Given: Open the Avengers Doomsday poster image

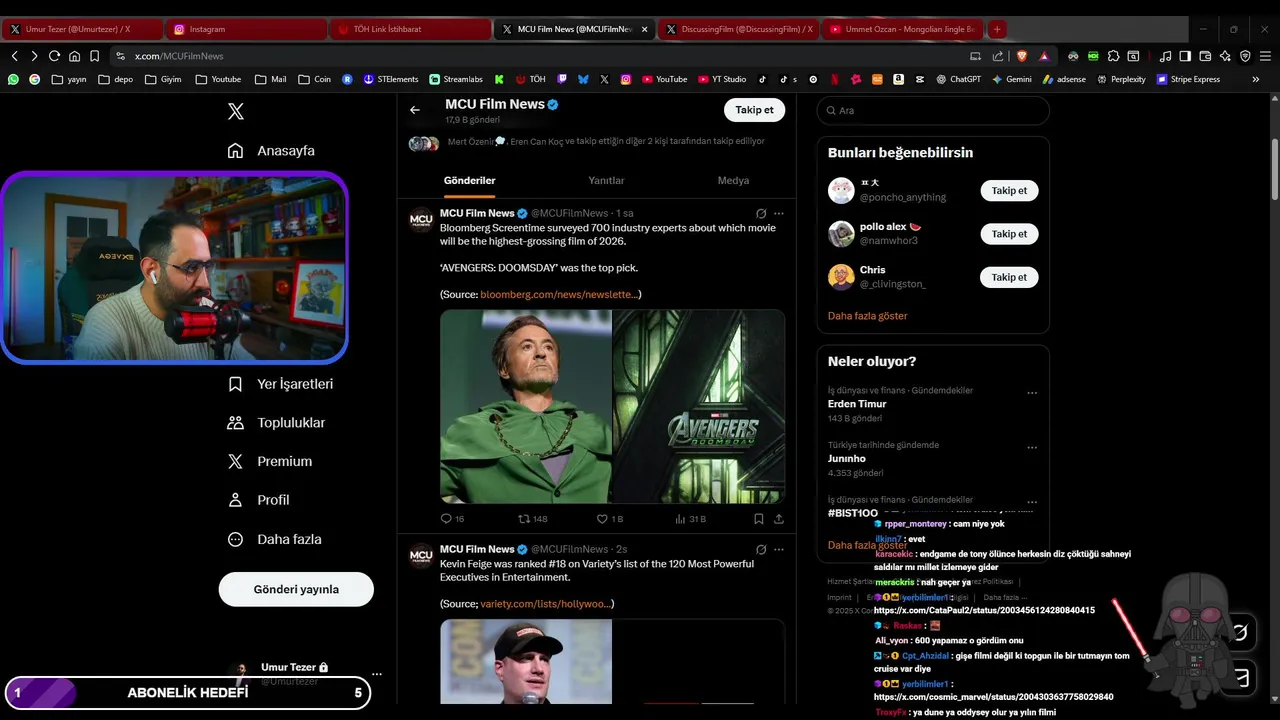Looking at the screenshot, I should 699,406.
